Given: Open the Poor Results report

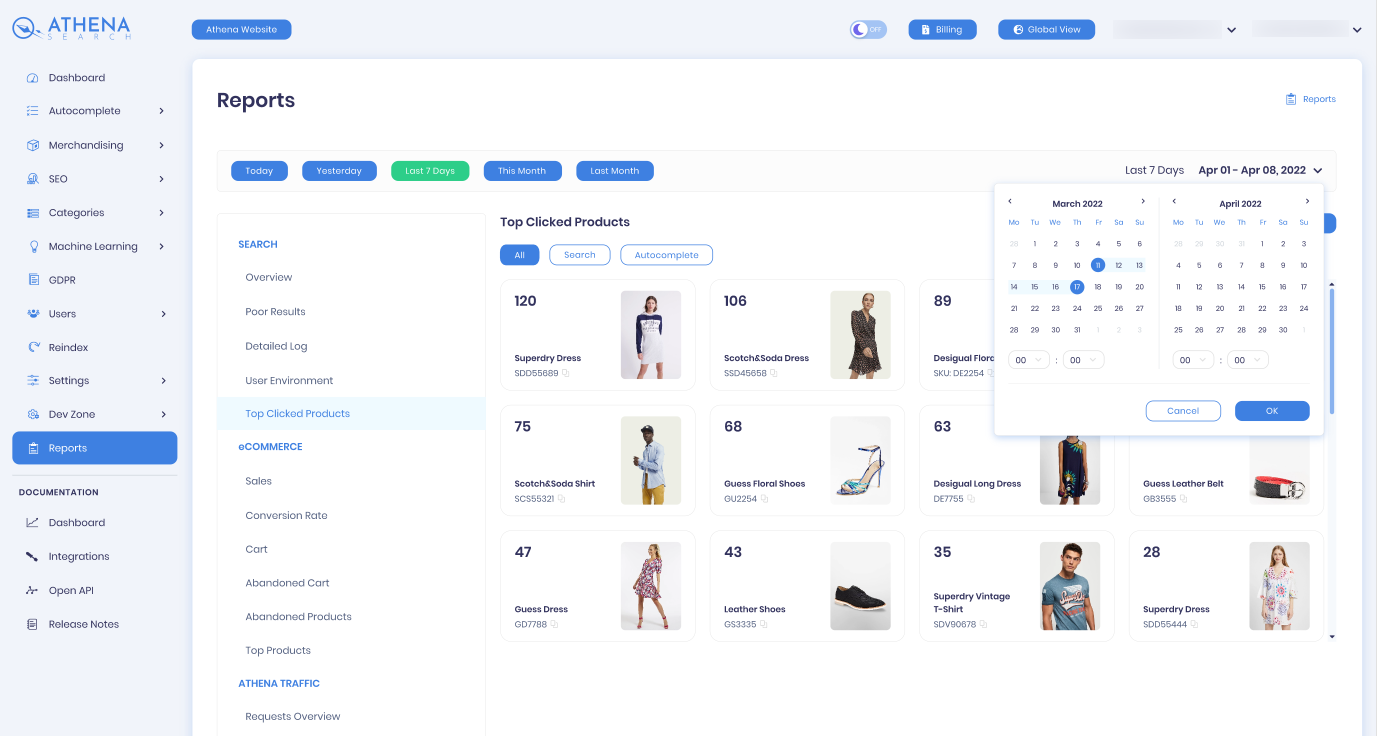Looking at the screenshot, I should click(275, 312).
